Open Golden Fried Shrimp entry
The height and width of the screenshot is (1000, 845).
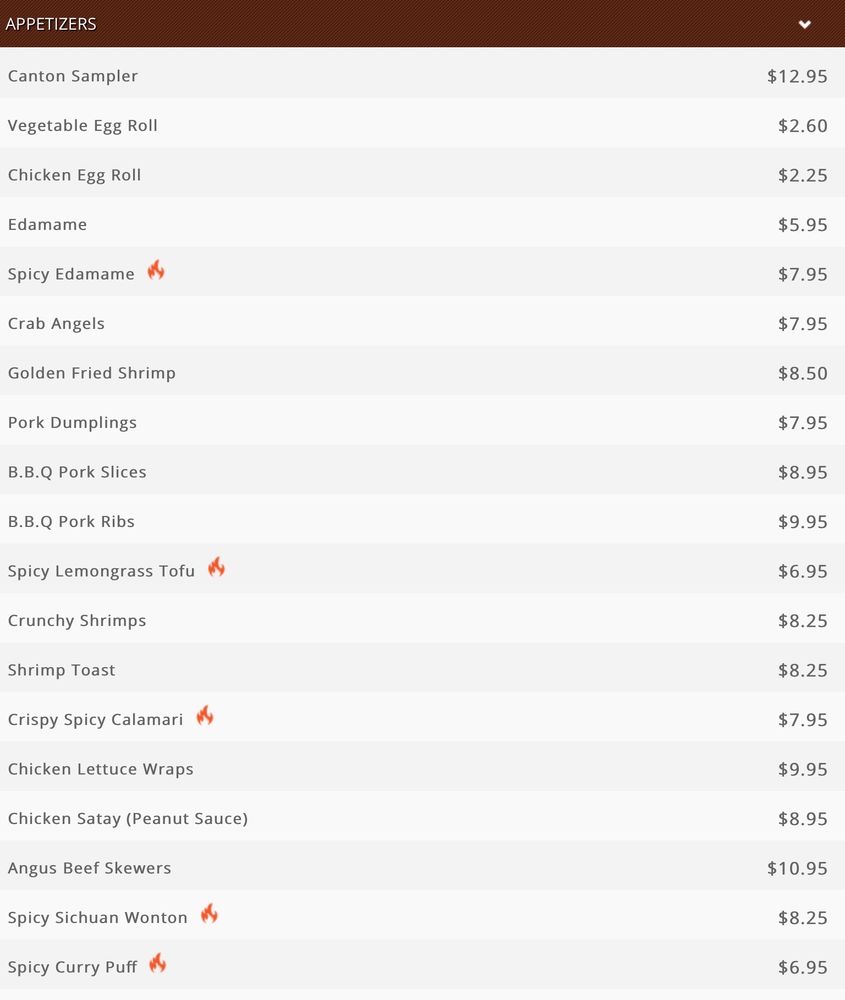coord(422,372)
